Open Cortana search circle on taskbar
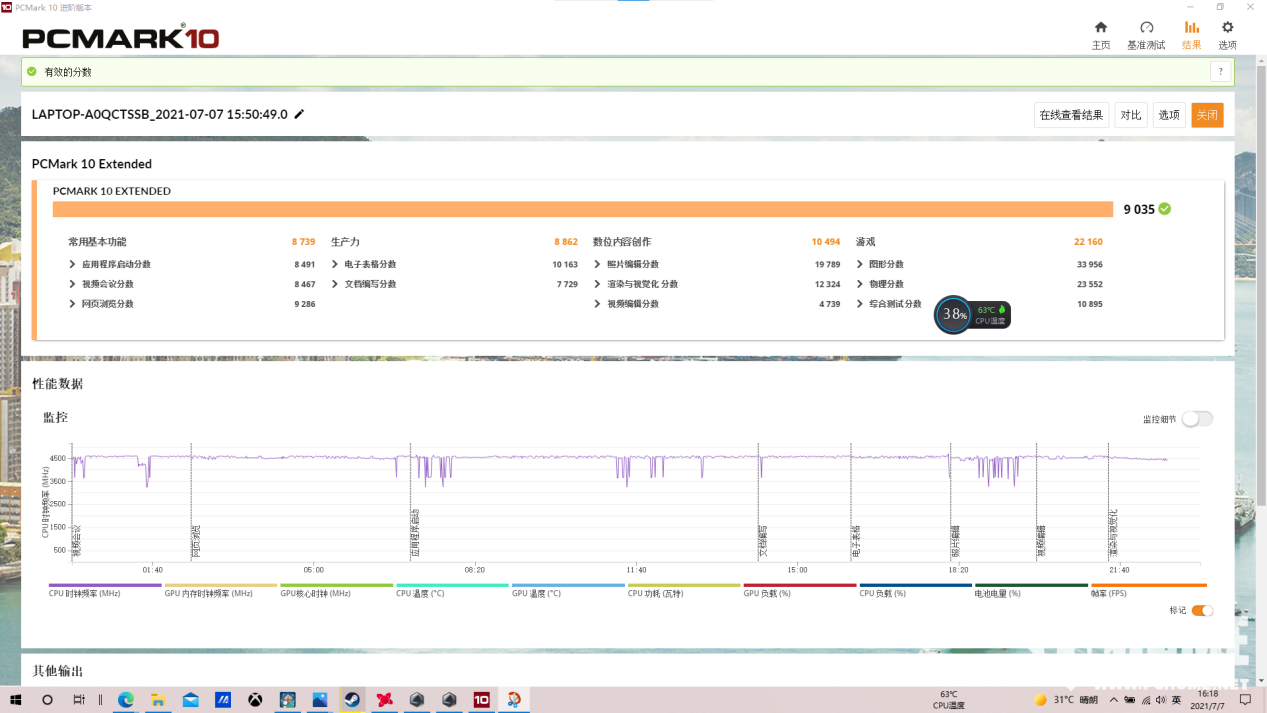This screenshot has width=1267, height=713. click(x=47, y=700)
